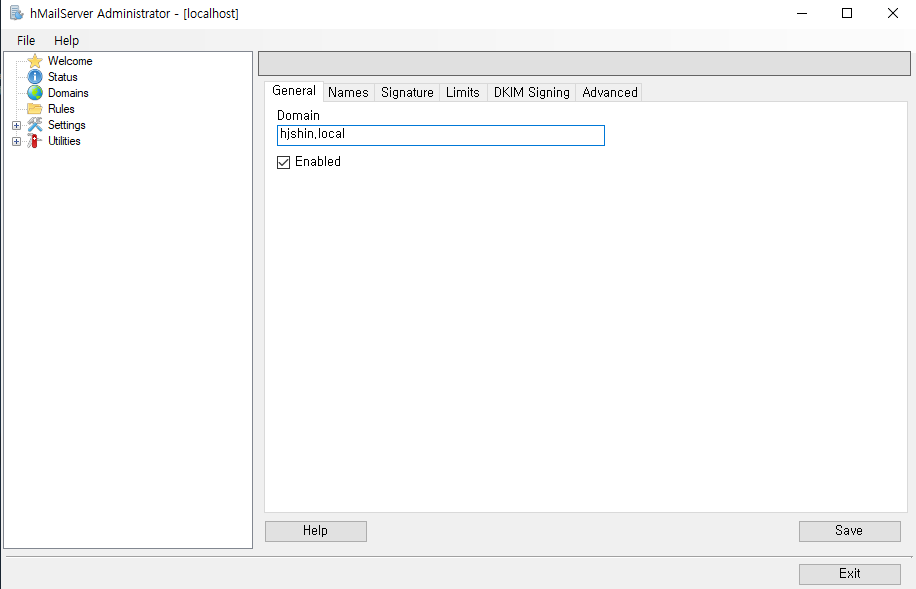Open the Signature tab

point(407,92)
